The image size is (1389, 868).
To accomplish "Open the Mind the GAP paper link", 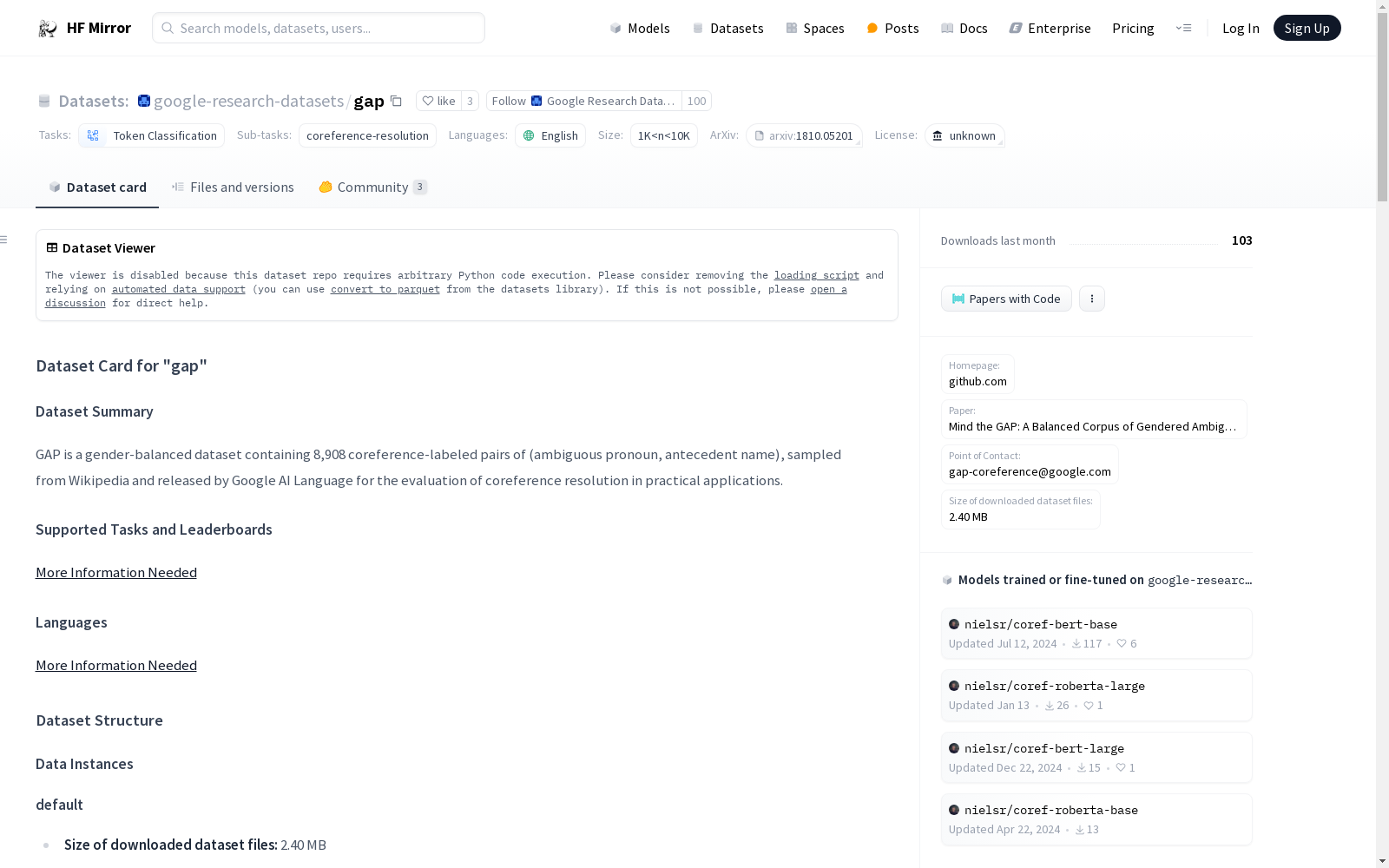I will (x=1094, y=419).
